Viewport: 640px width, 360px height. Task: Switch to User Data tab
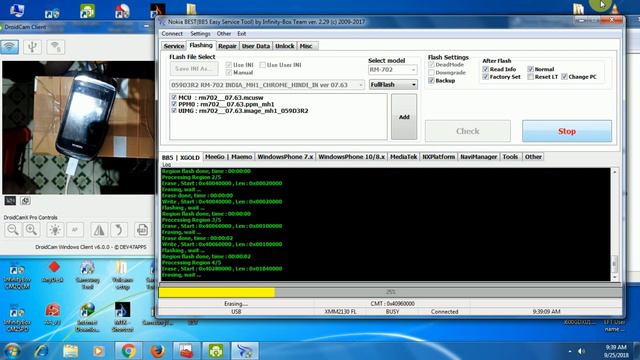[256, 46]
